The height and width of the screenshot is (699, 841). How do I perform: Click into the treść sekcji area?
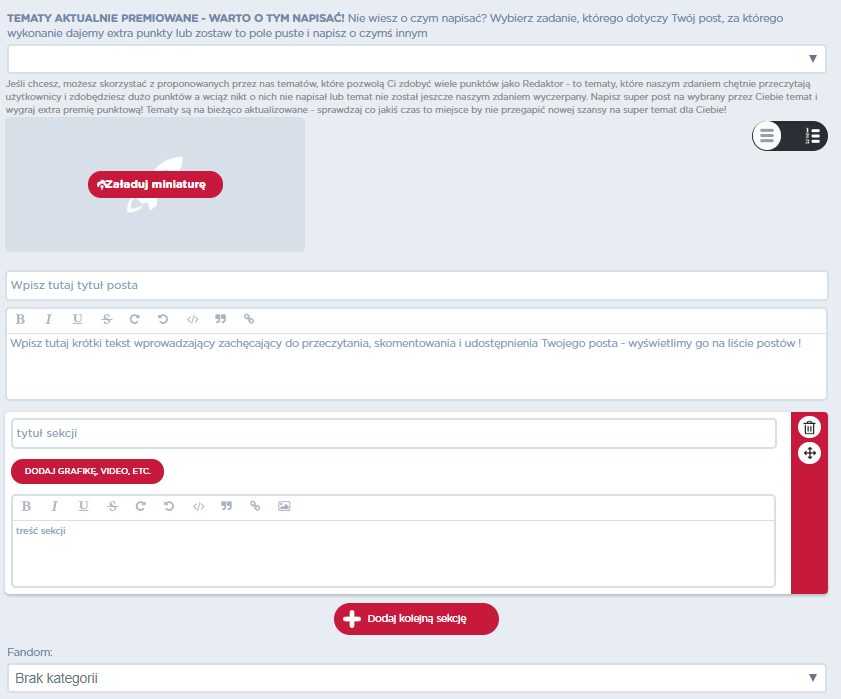pyautogui.click(x=394, y=554)
